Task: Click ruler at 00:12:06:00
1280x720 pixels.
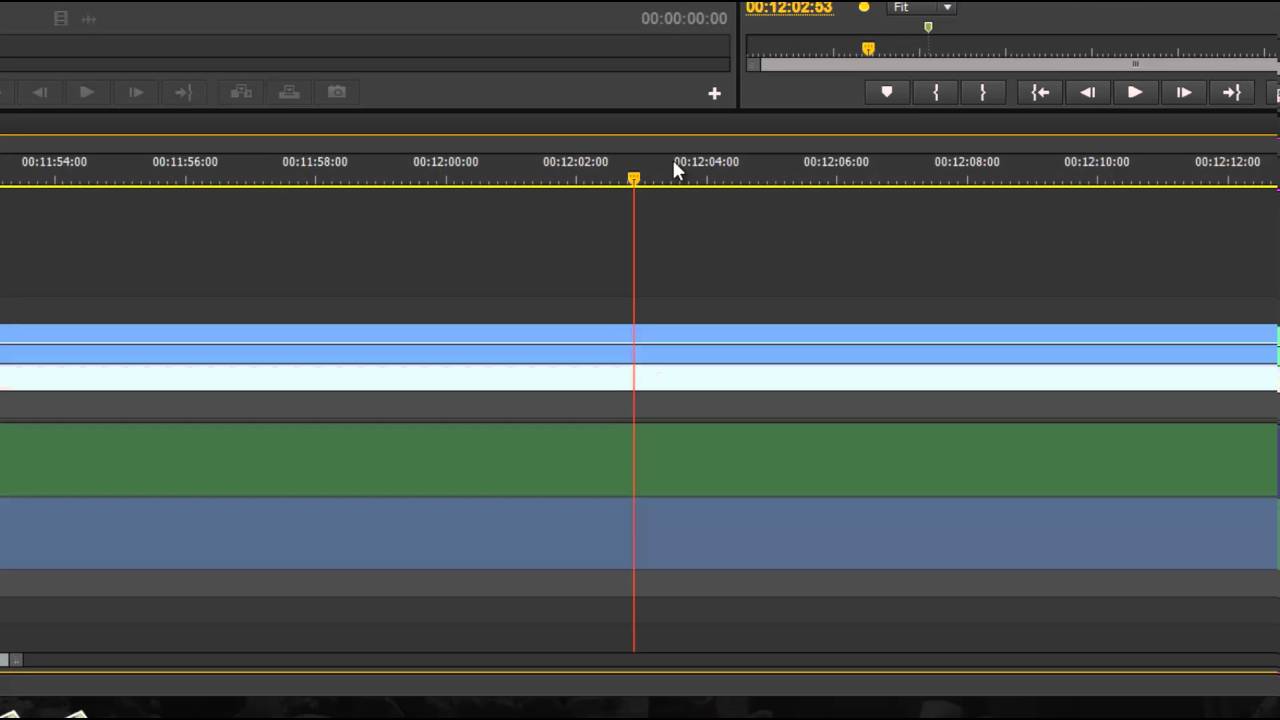Action: tap(836, 162)
